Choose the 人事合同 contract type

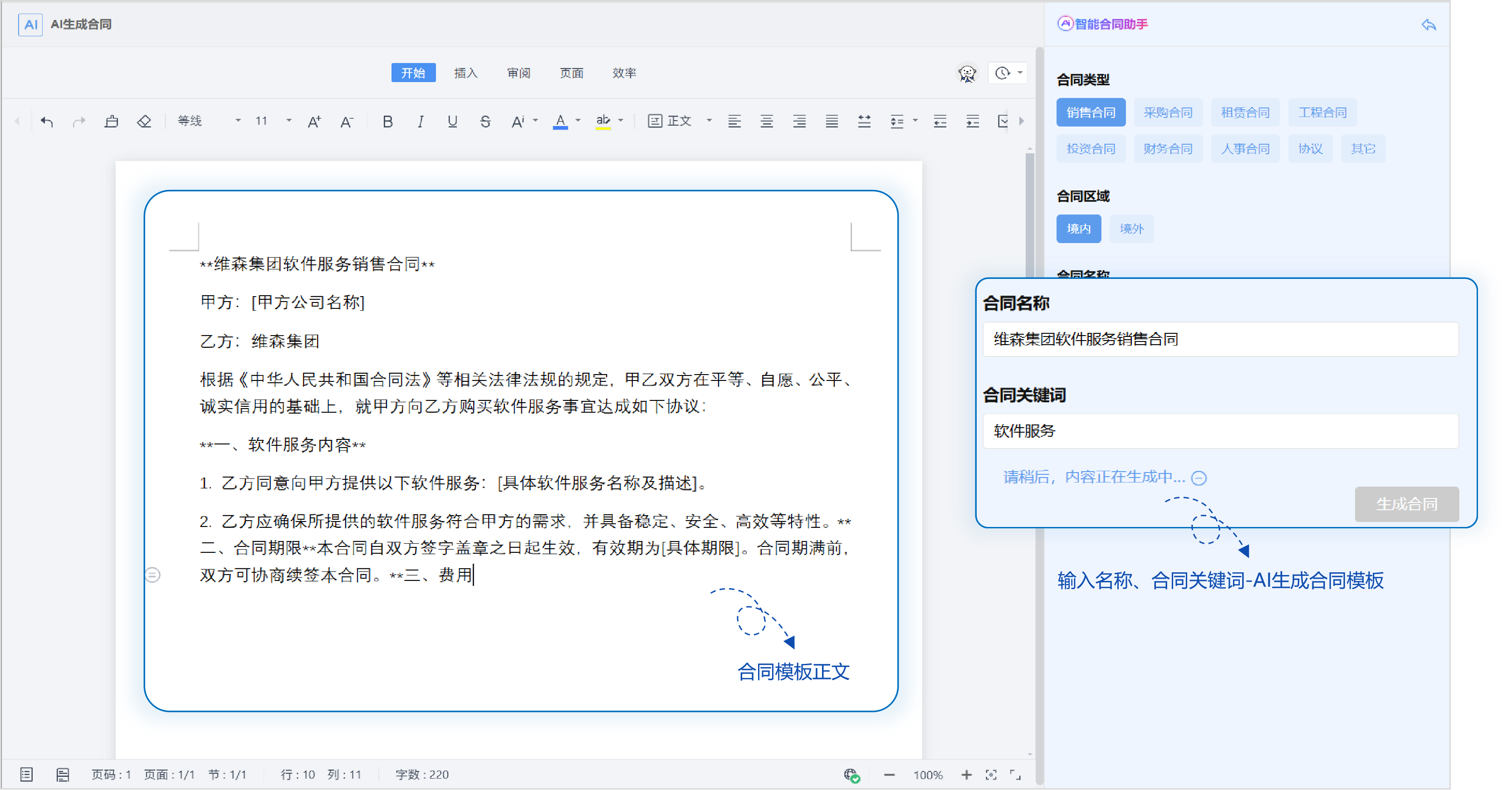(1244, 148)
